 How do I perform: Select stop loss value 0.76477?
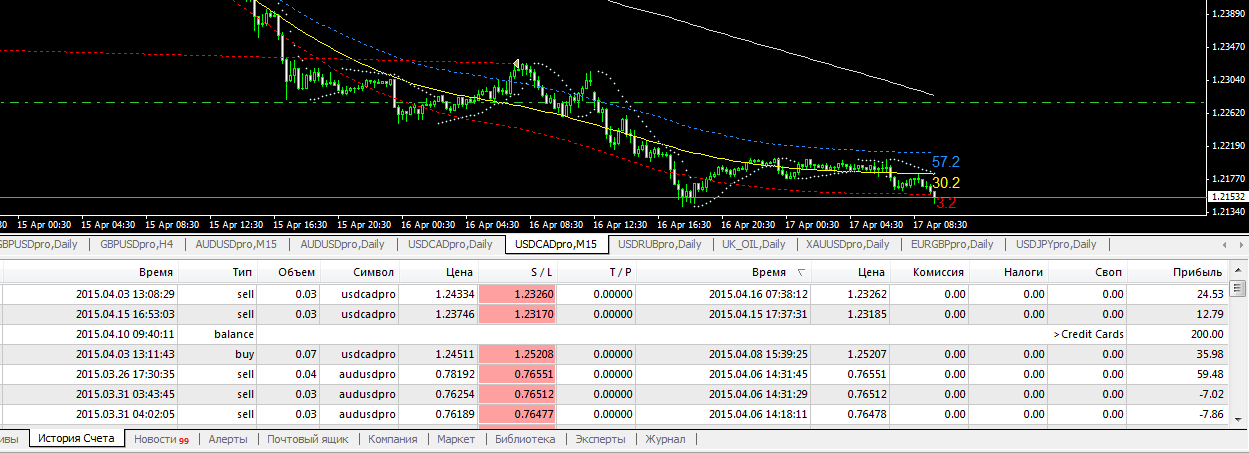point(536,414)
